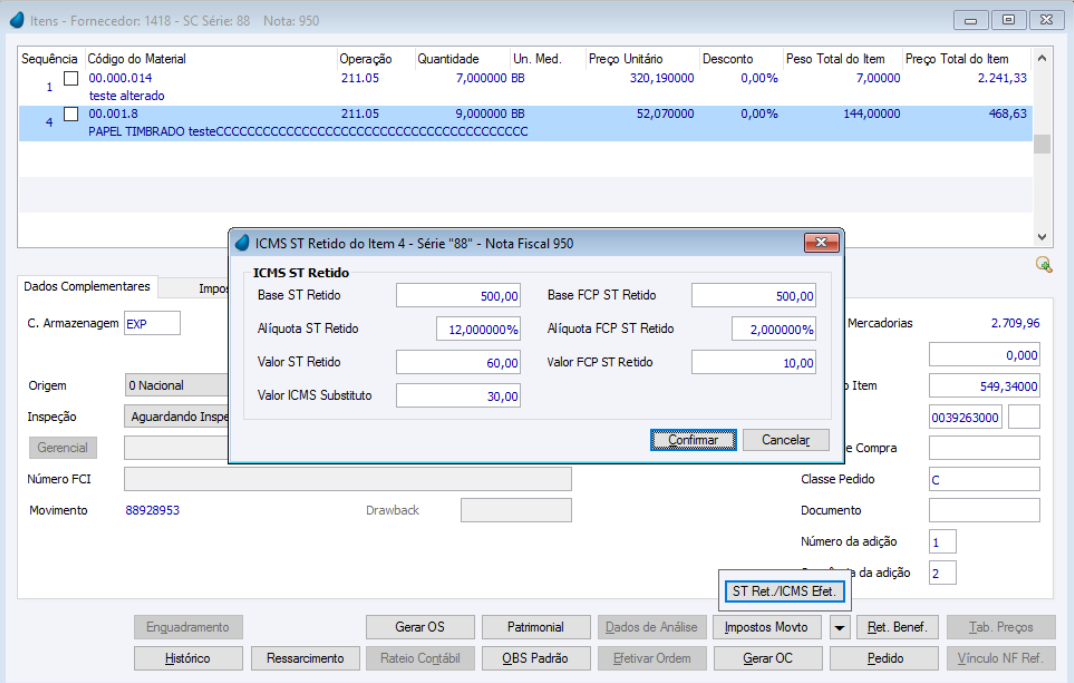Click the price total cell 2.241,33

click(x=1002, y=78)
